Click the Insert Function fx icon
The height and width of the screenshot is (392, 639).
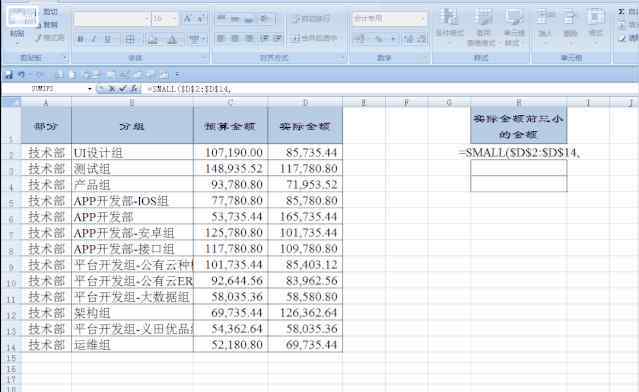coord(134,89)
